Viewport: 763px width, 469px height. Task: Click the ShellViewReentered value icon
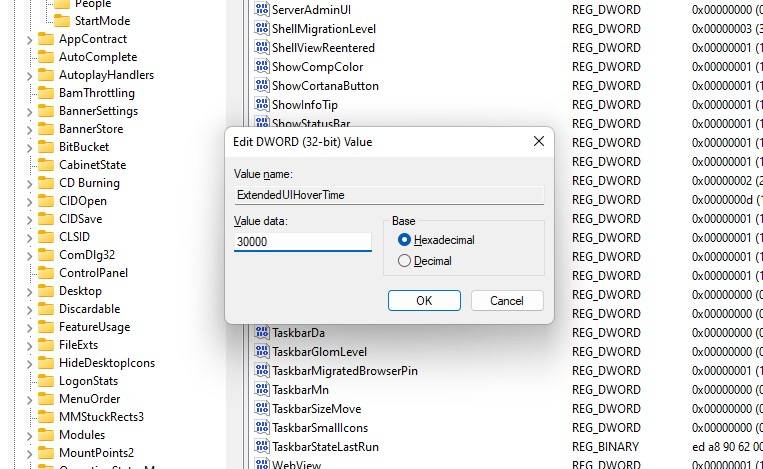pyautogui.click(x=262, y=47)
